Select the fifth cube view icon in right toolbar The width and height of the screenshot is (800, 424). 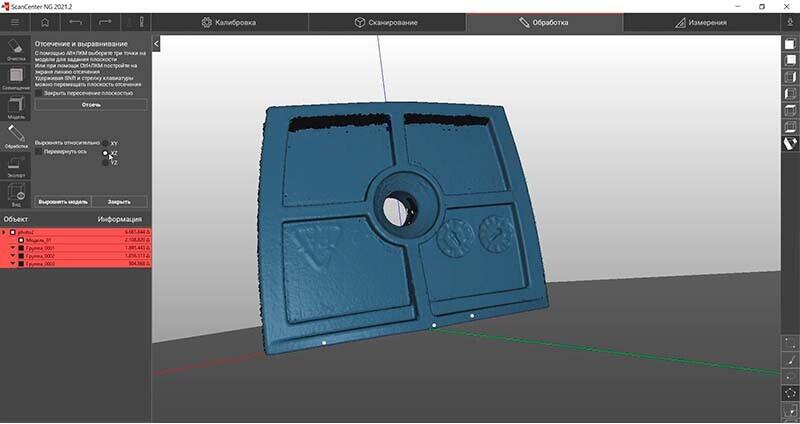click(x=790, y=110)
